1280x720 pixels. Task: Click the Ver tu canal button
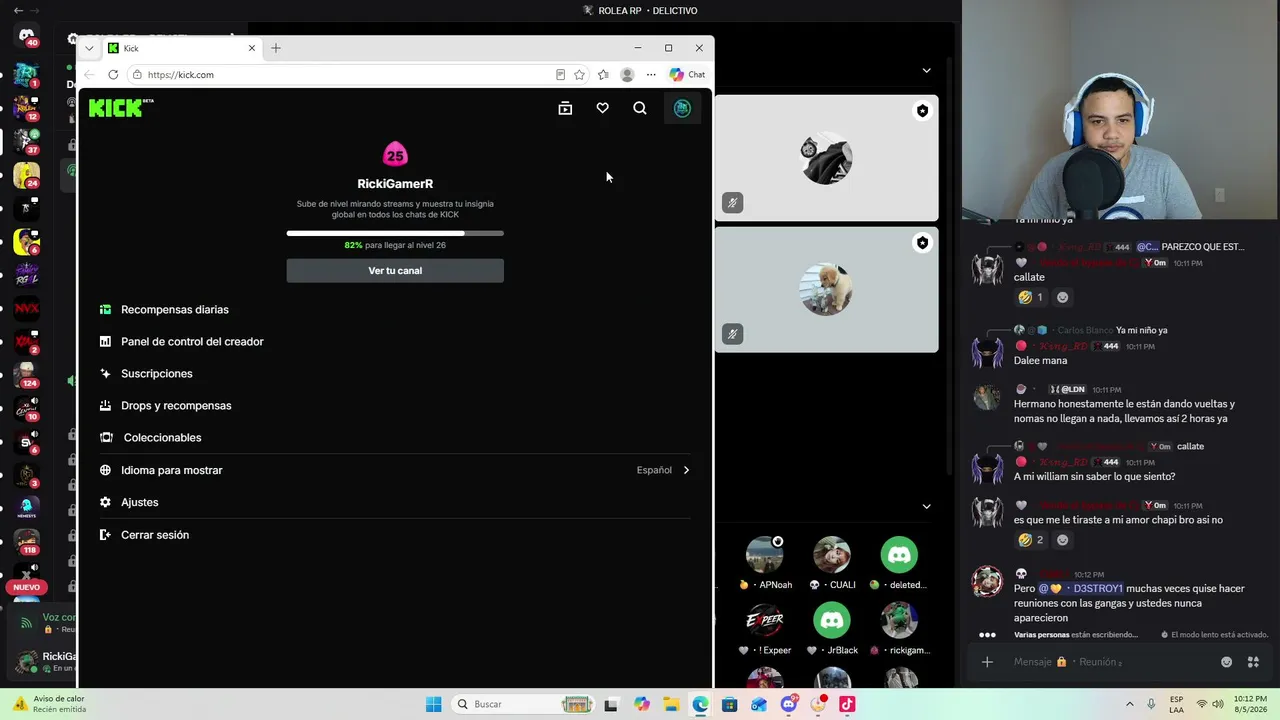tap(395, 271)
